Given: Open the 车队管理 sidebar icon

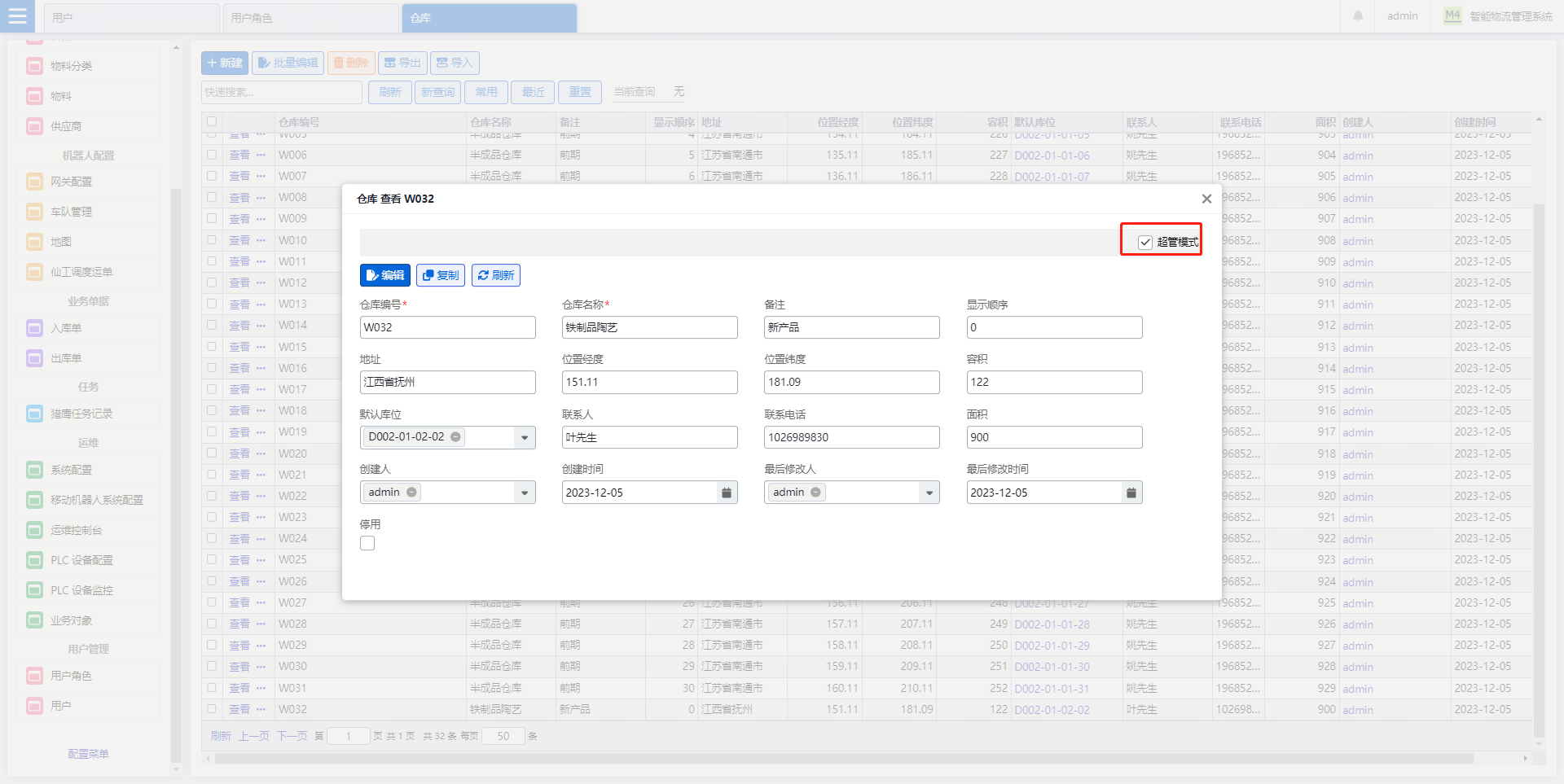Looking at the screenshot, I should (x=34, y=212).
